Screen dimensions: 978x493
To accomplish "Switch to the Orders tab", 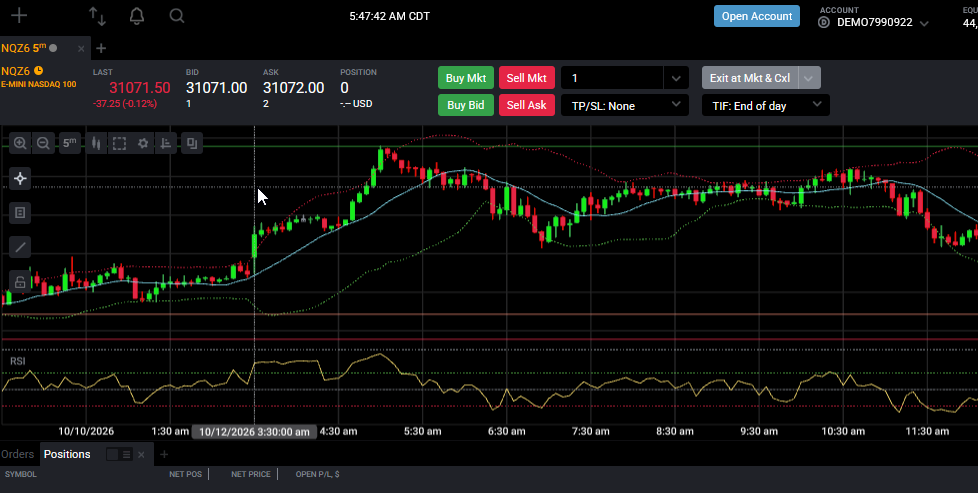I will [x=17, y=454].
